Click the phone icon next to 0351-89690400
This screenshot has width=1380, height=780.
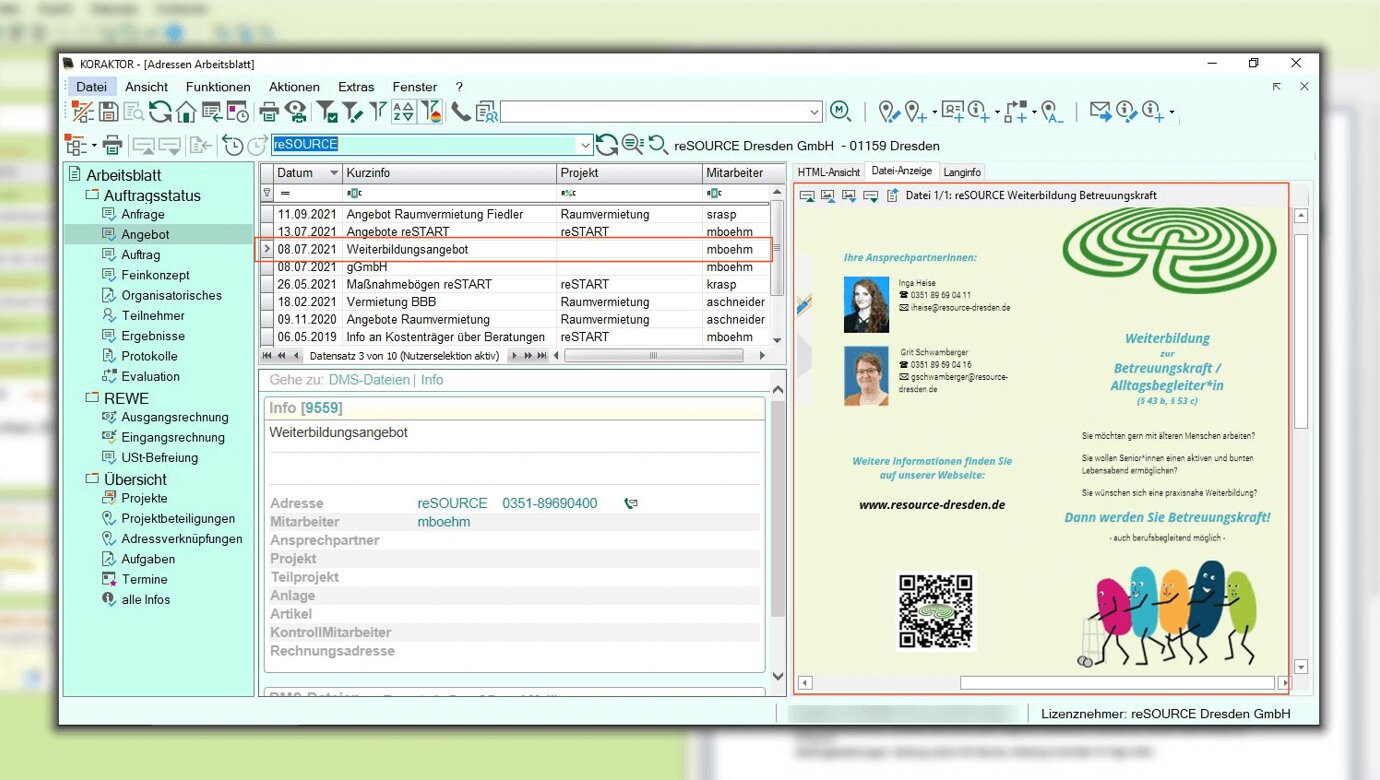pyautogui.click(x=630, y=504)
